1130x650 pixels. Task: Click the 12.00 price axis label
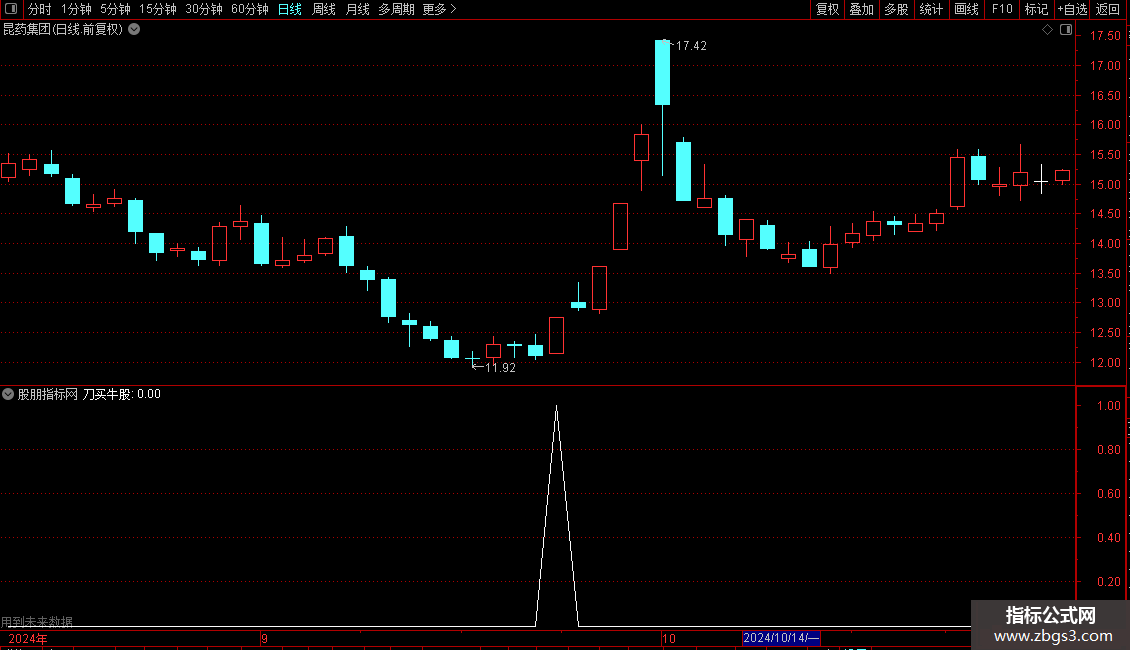[1105, 362]
